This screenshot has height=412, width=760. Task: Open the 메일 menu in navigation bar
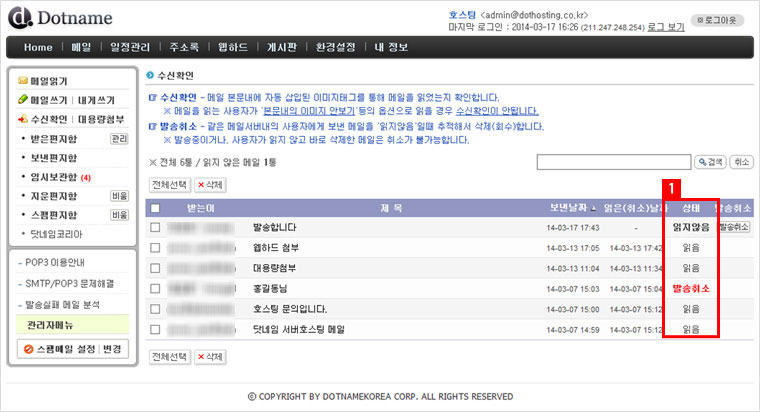point(81,47)
